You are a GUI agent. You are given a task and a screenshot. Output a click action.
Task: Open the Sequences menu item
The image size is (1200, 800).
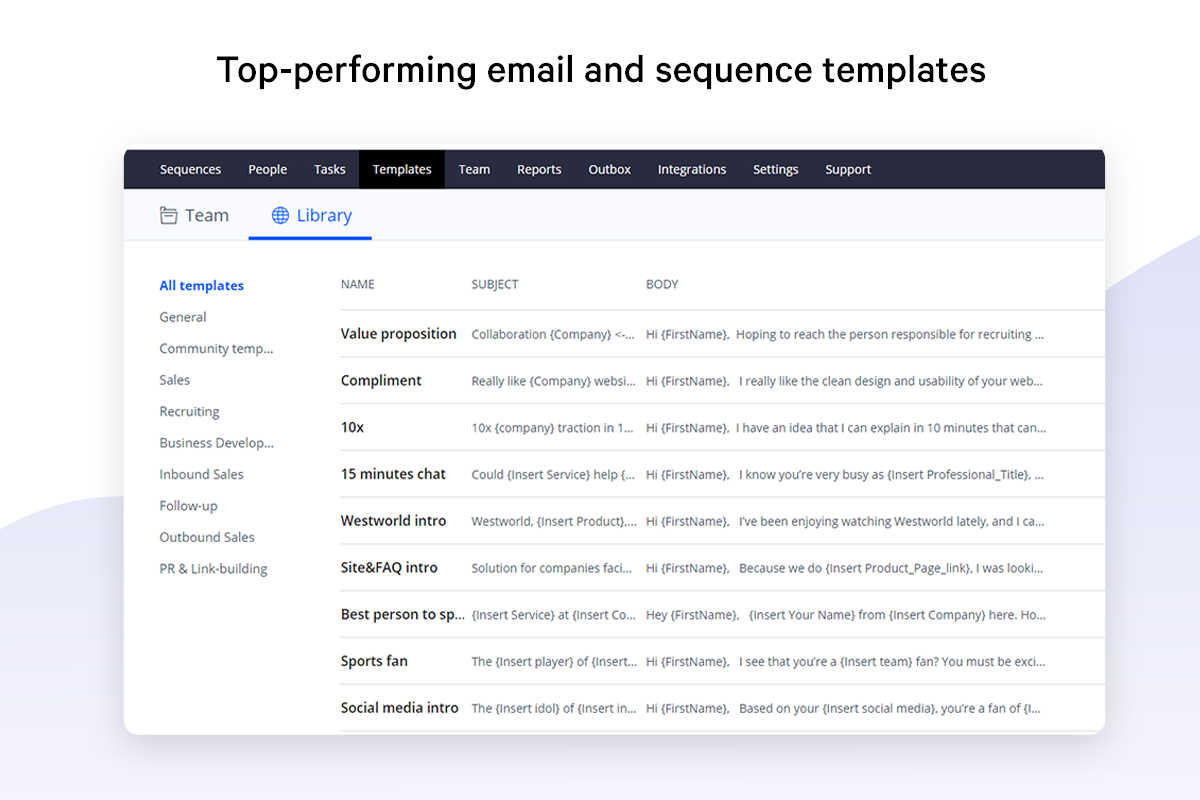click(190, 170)
